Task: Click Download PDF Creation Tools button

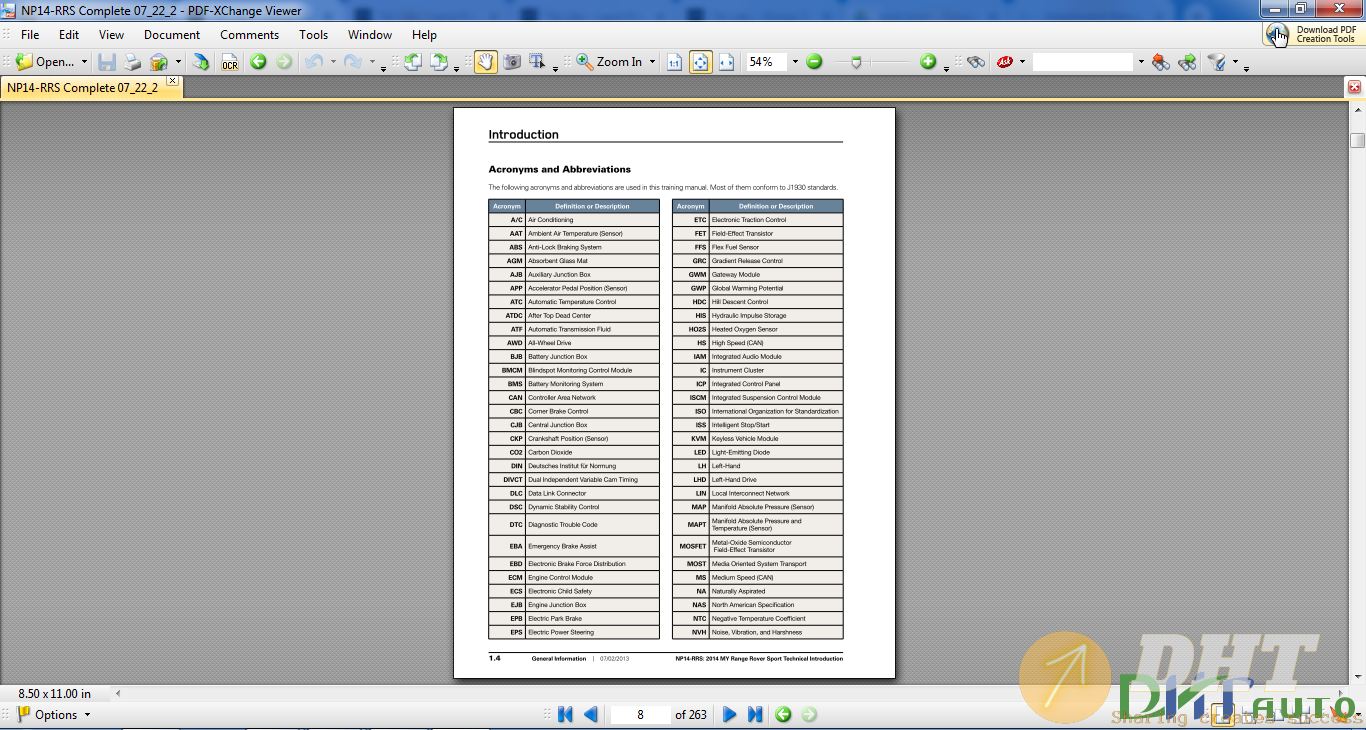Action: pyautogui.click(x=1313, y=34)
